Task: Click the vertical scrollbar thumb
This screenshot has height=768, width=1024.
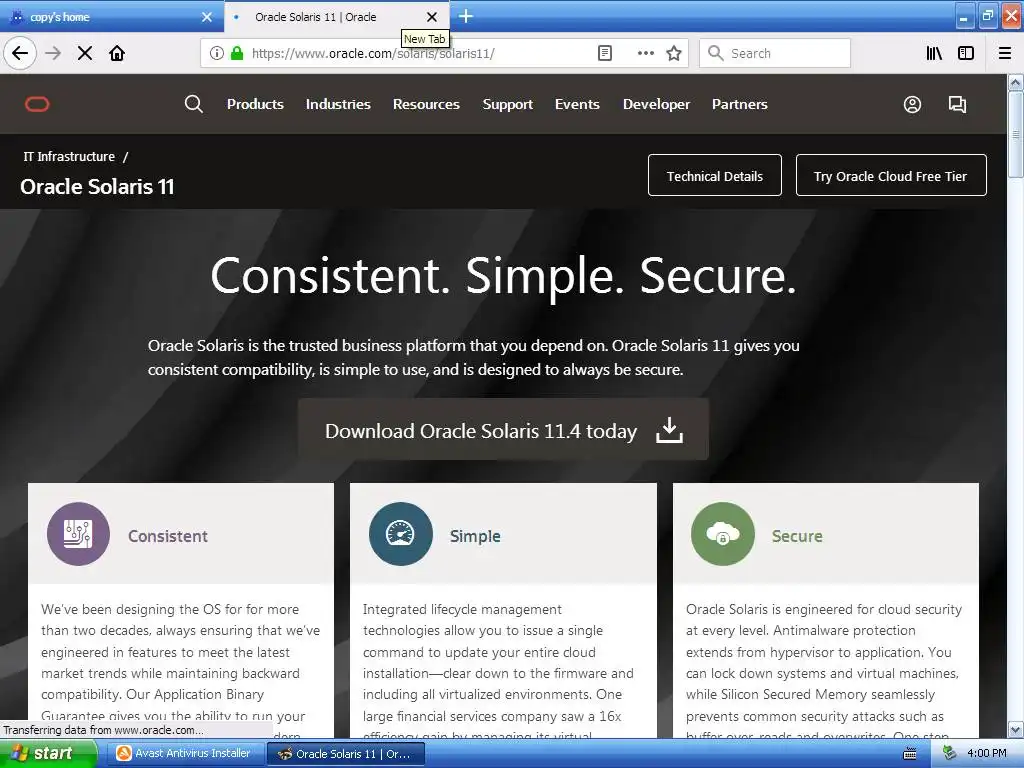Action: (x=1016, y=134)
